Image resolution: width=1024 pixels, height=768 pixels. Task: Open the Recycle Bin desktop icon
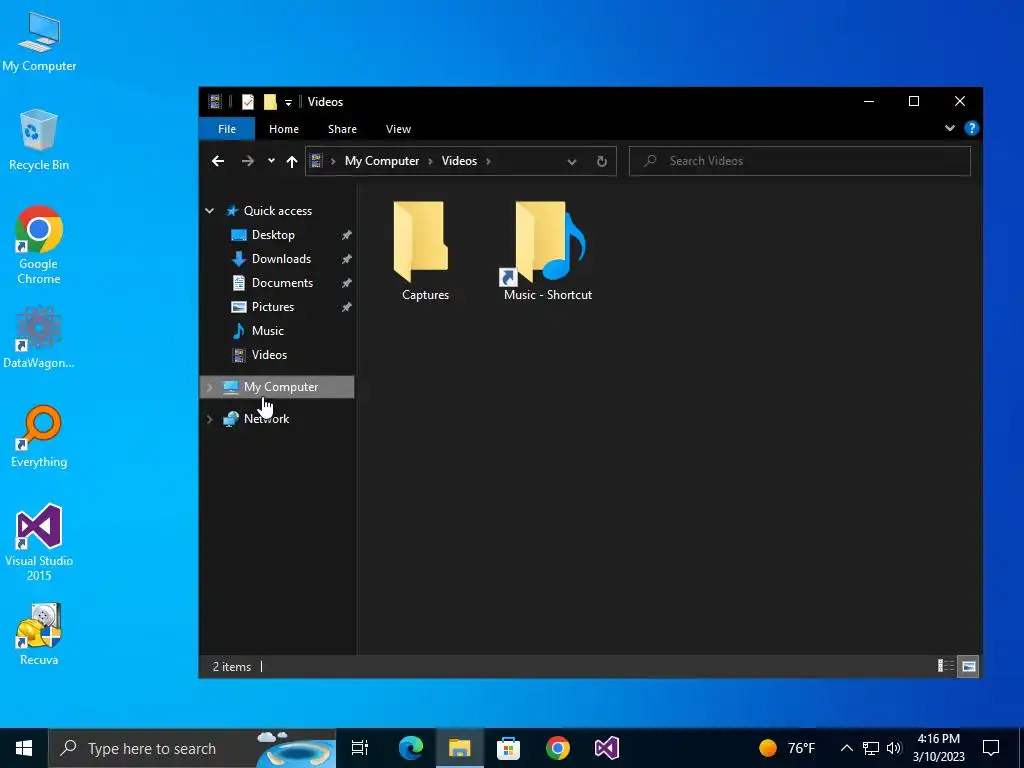click(39, 140)
